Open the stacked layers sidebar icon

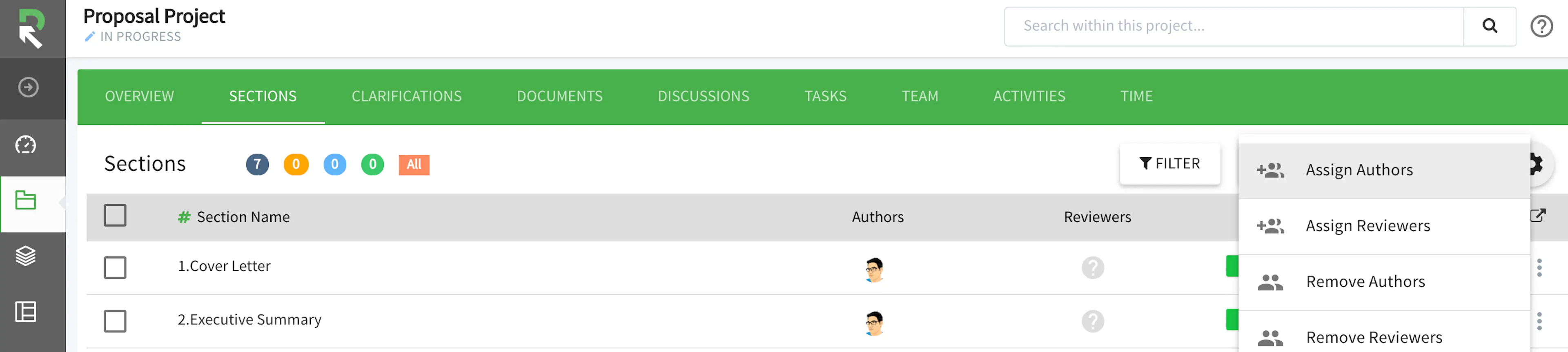click(26, 256)
